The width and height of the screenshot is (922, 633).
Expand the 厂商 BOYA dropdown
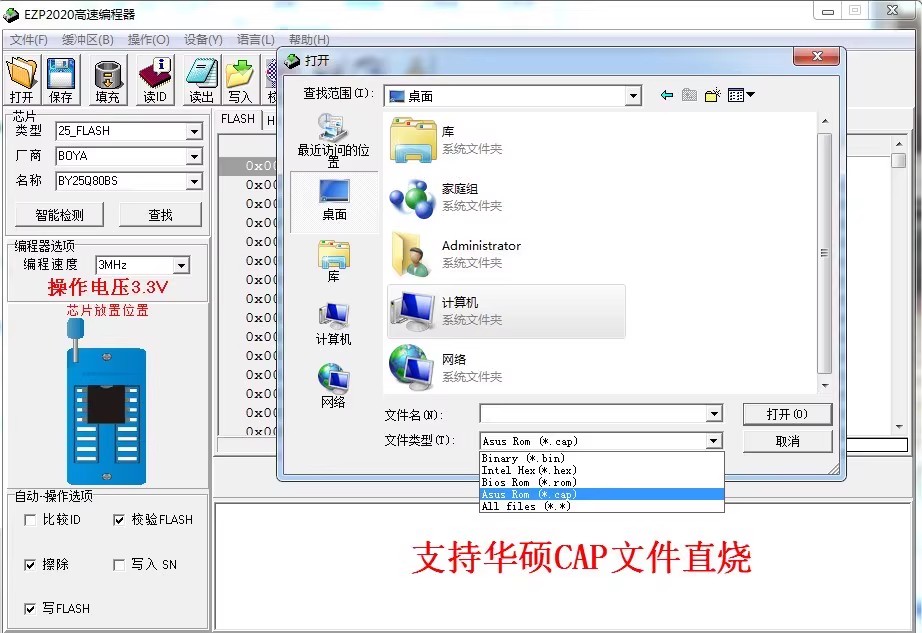pos(194,156)
